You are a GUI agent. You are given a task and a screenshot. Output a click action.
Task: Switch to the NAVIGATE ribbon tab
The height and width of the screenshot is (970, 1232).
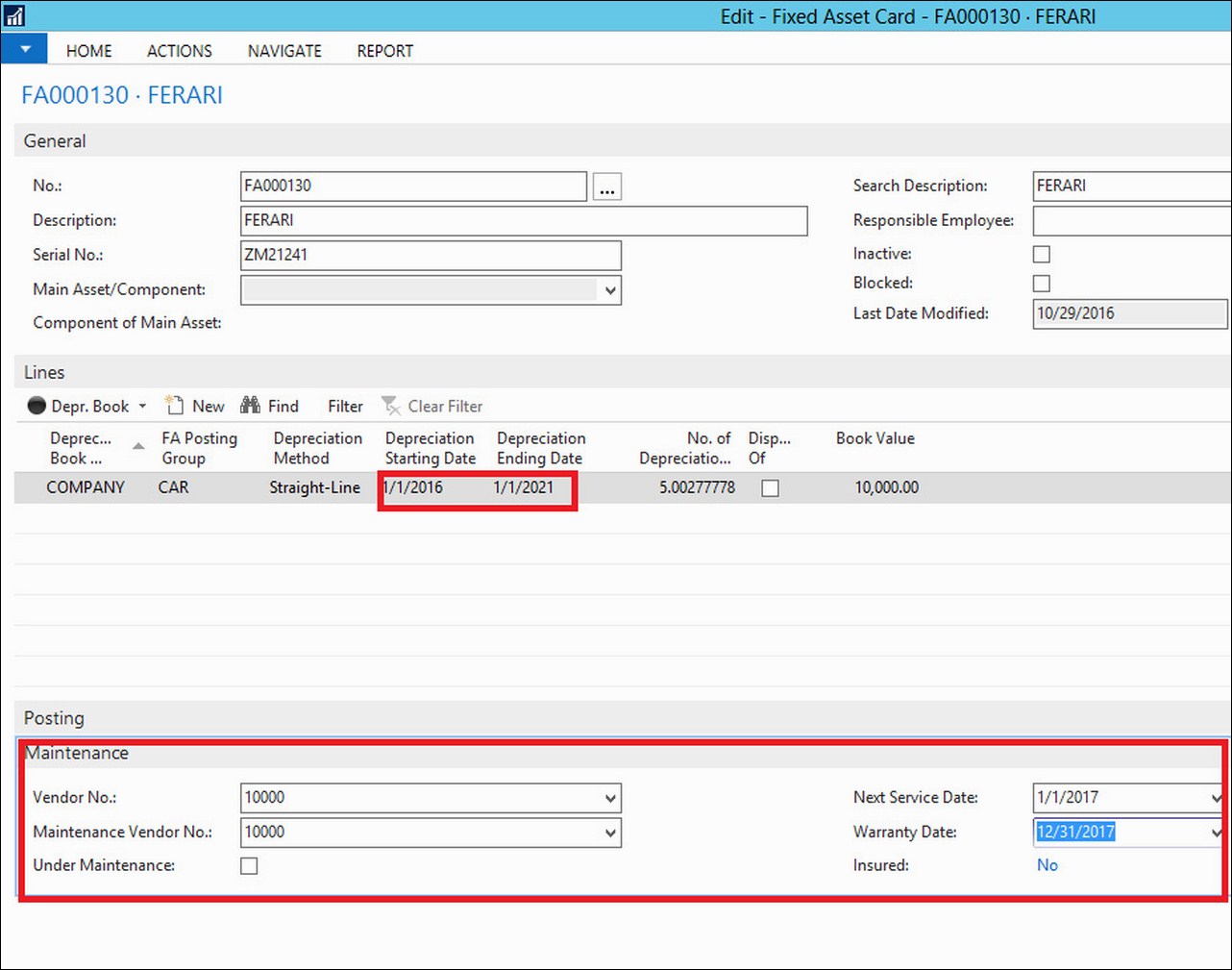click(284, 51)
